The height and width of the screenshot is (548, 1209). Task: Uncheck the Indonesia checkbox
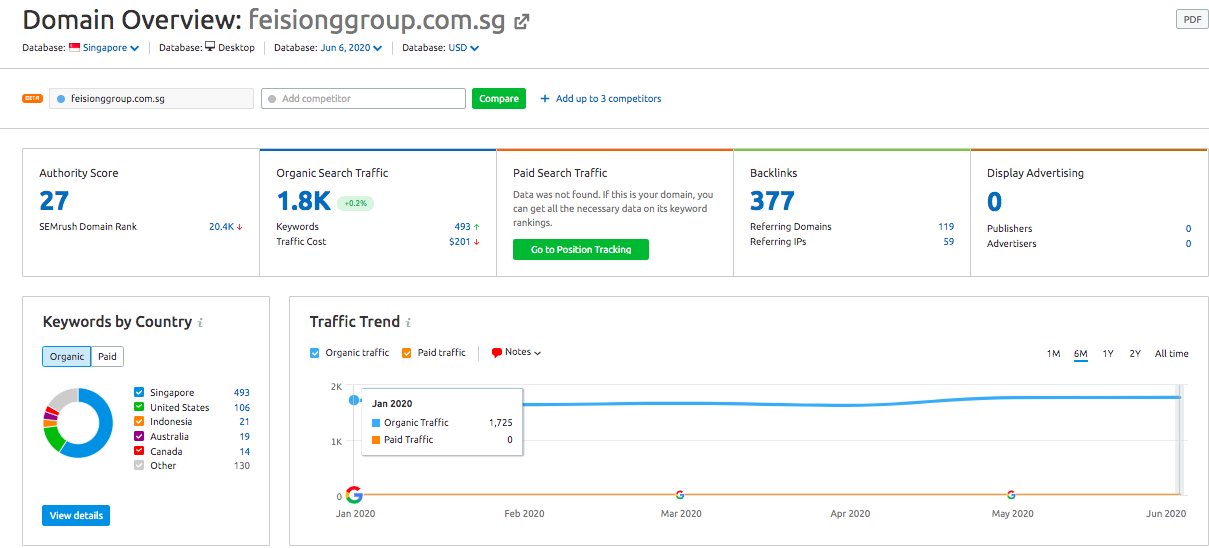point(139,422)
